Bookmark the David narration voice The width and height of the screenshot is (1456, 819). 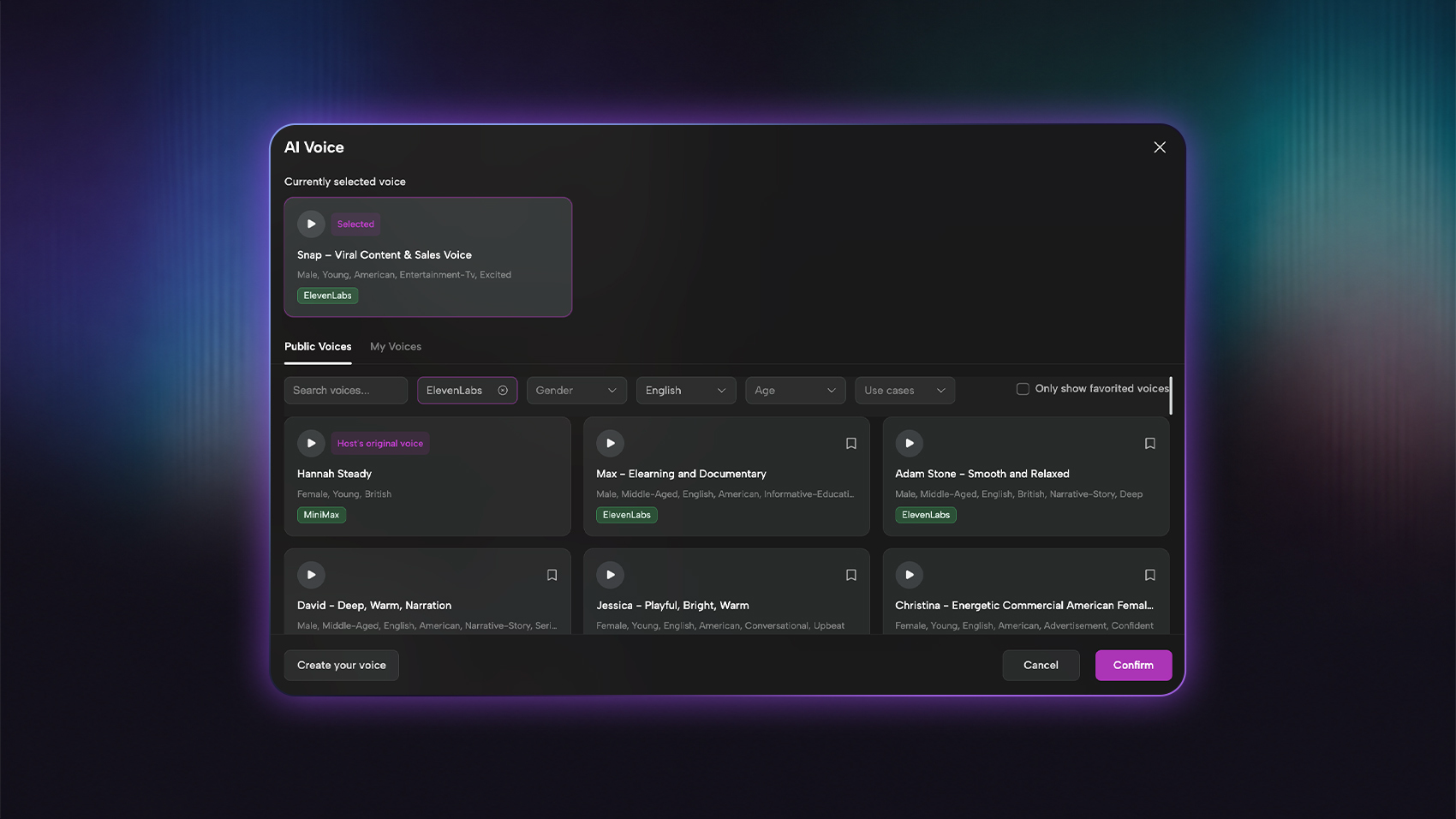(x=552, y=575)
